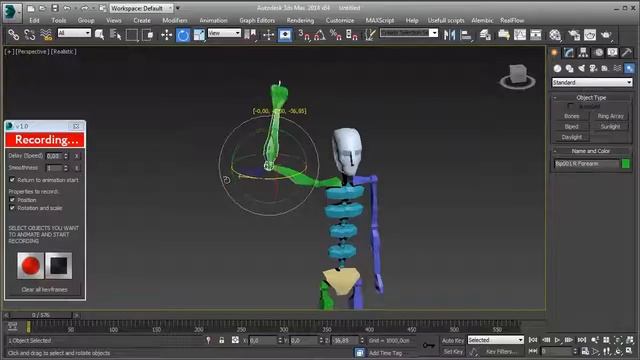The image size is (640, 360).
Task: Open the RealFlow menu
Action: pyautogui.click(x=512, y=20)
